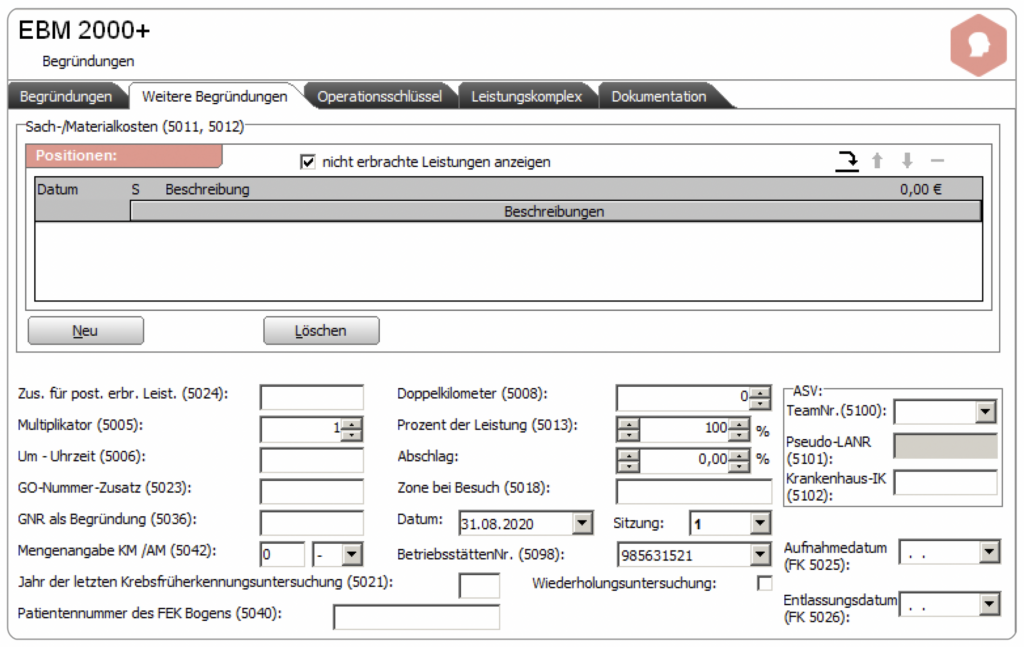Click the Löschen button

pos(321,330)
